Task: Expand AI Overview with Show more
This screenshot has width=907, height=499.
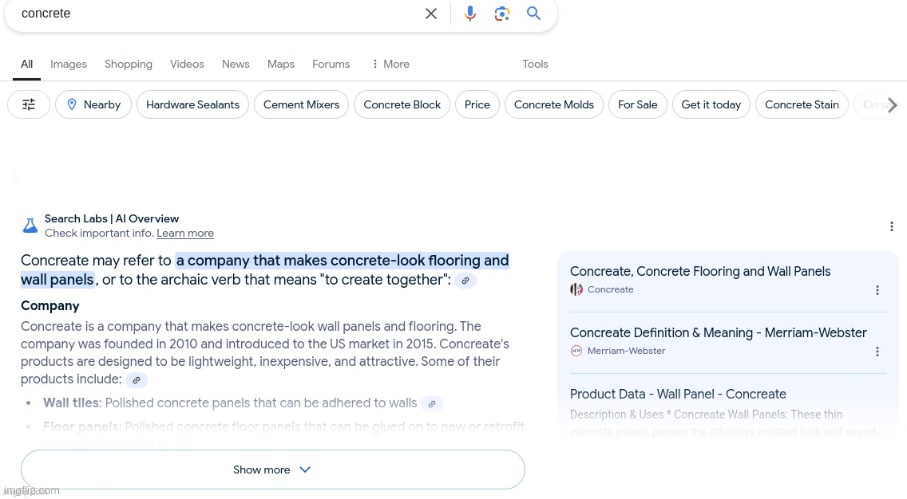Action: point(272,470)
